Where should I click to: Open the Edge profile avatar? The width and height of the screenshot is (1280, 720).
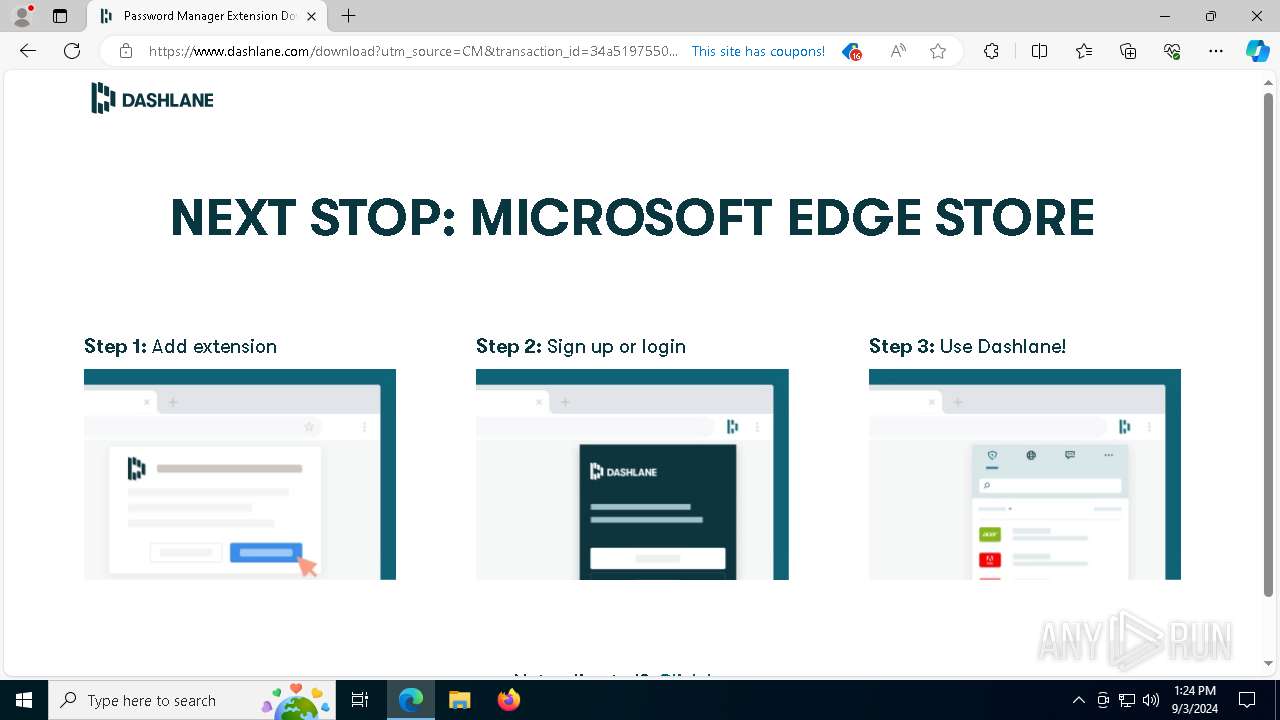22,16
